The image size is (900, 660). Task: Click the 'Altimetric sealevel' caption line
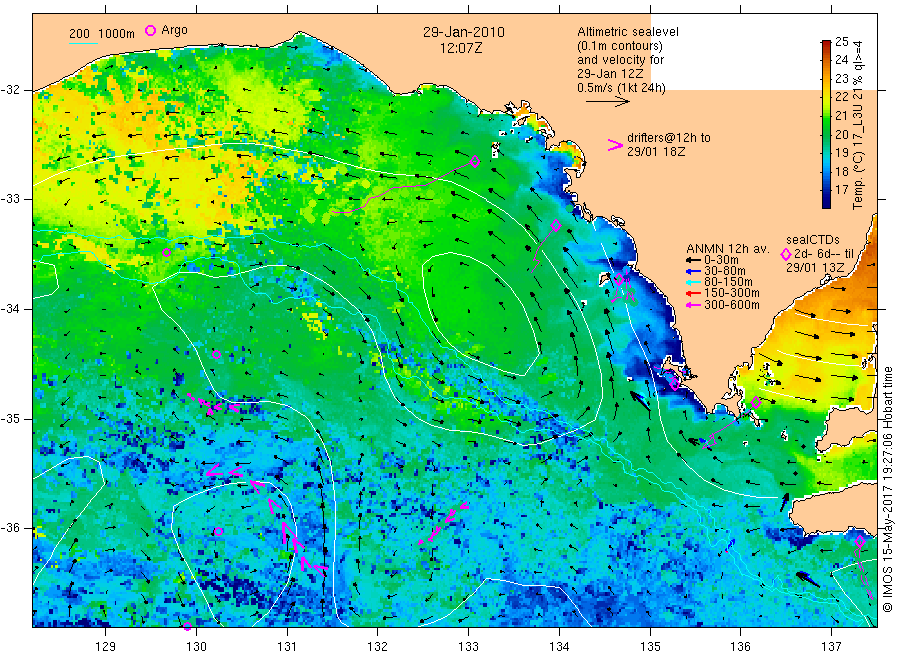point(628,32)
